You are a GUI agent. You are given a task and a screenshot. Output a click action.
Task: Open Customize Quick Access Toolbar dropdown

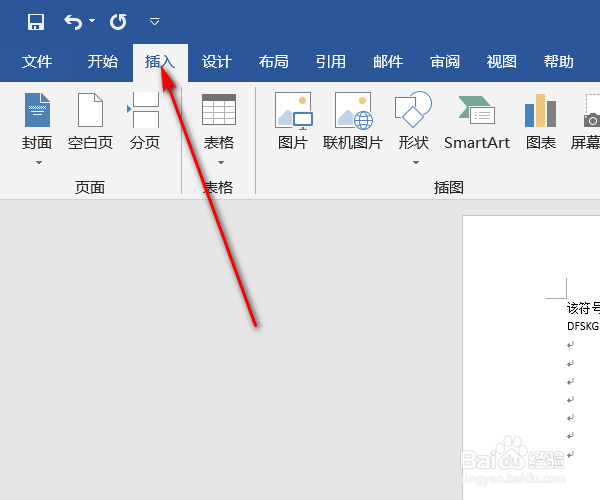155,22
